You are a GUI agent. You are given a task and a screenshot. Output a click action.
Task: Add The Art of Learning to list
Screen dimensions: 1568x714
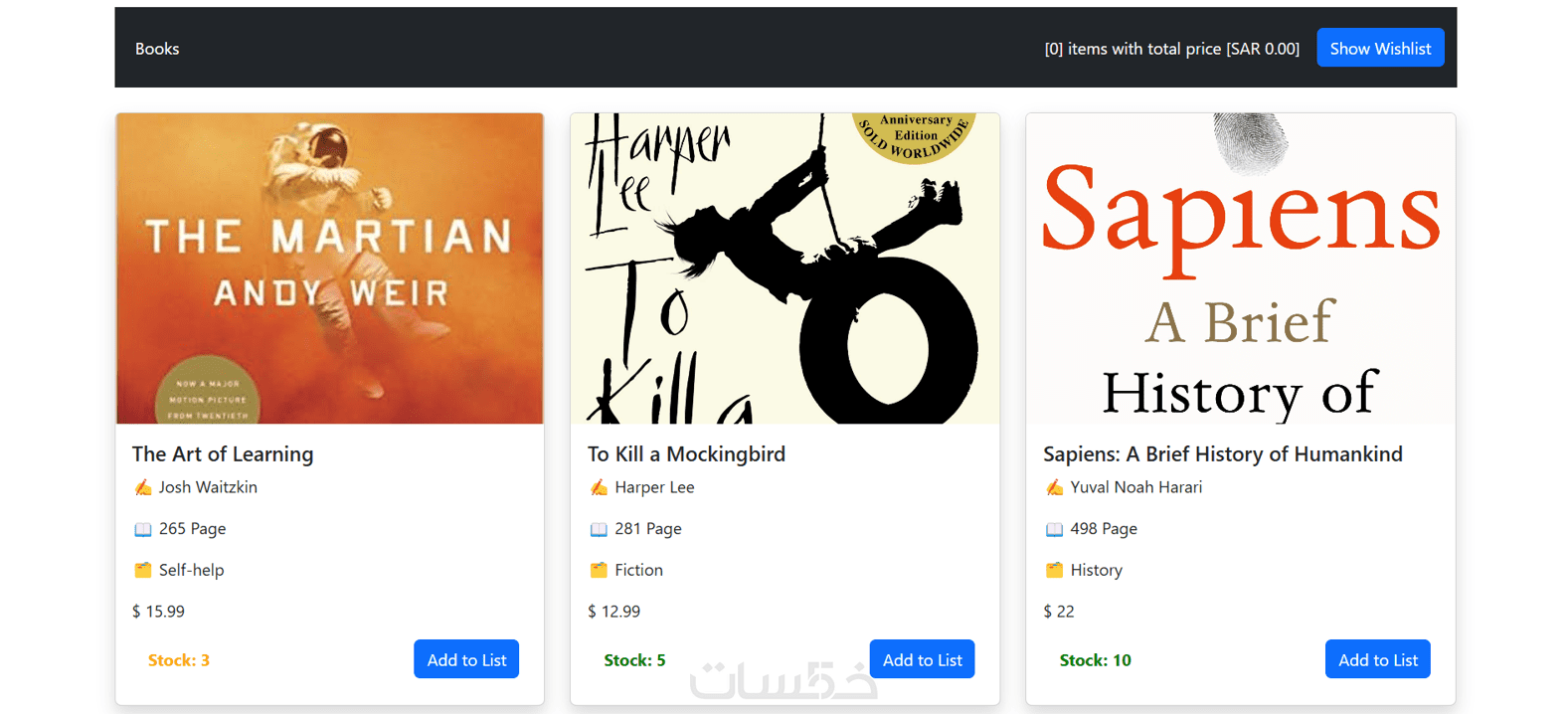point(466,659)
